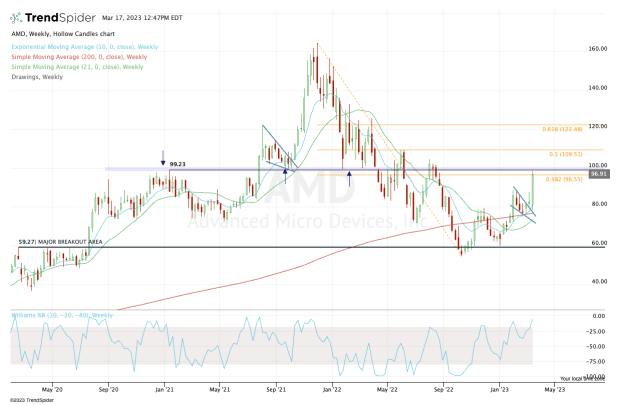The height and width of the screenshot is (405, 620).
Task: Click the 59.27 MAJOR BREAKOUT AREA label
Action: [58, 242]
